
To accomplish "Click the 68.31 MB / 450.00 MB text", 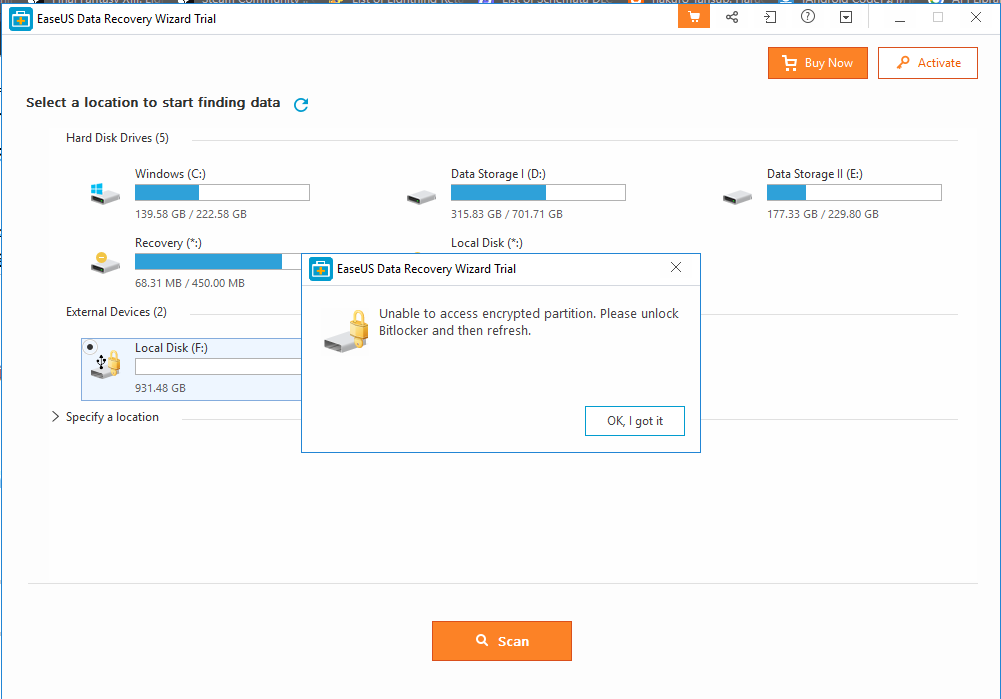I will [190, 283].
